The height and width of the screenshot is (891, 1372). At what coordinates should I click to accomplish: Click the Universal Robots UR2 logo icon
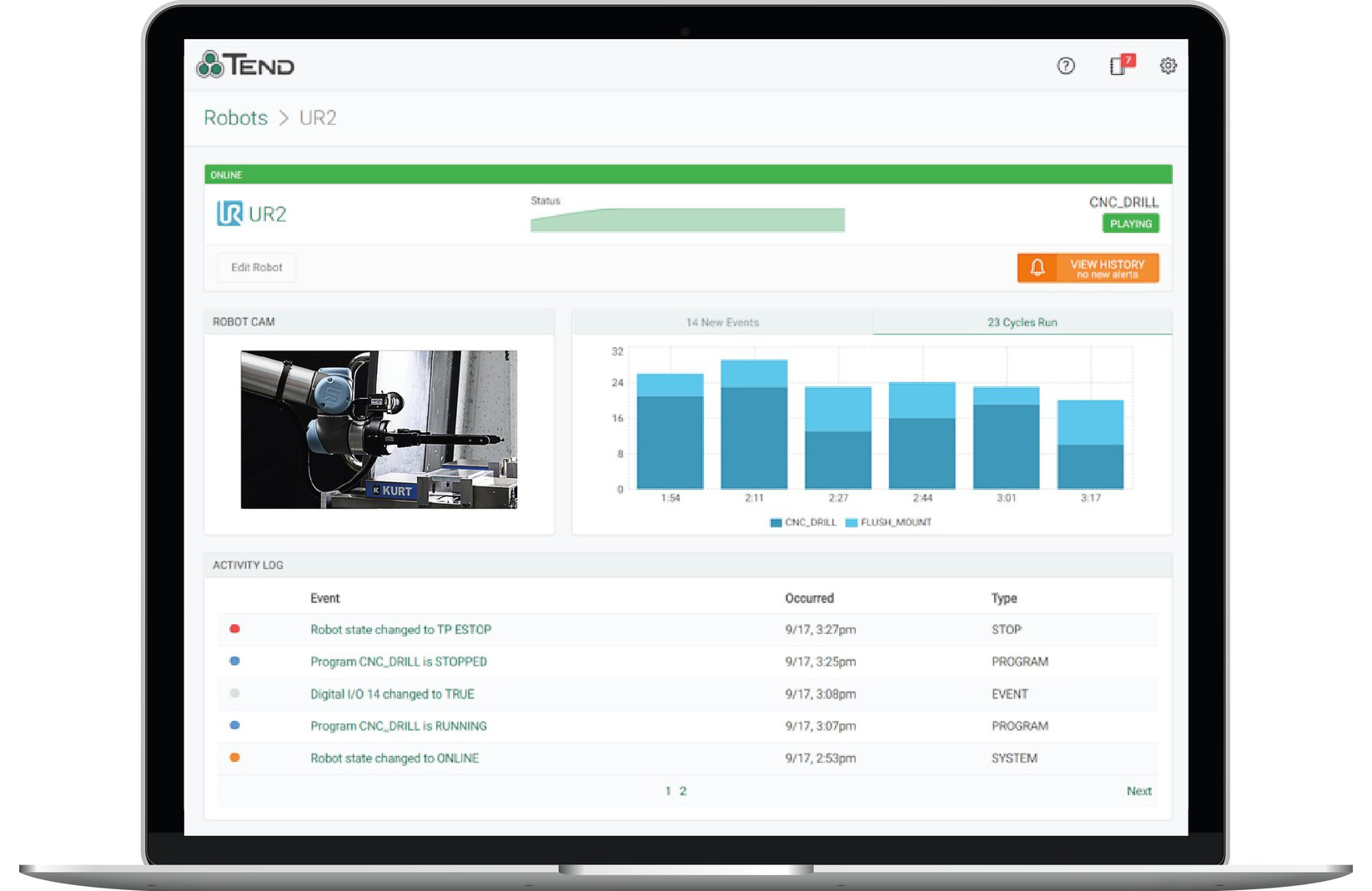[x=230, y=214]
